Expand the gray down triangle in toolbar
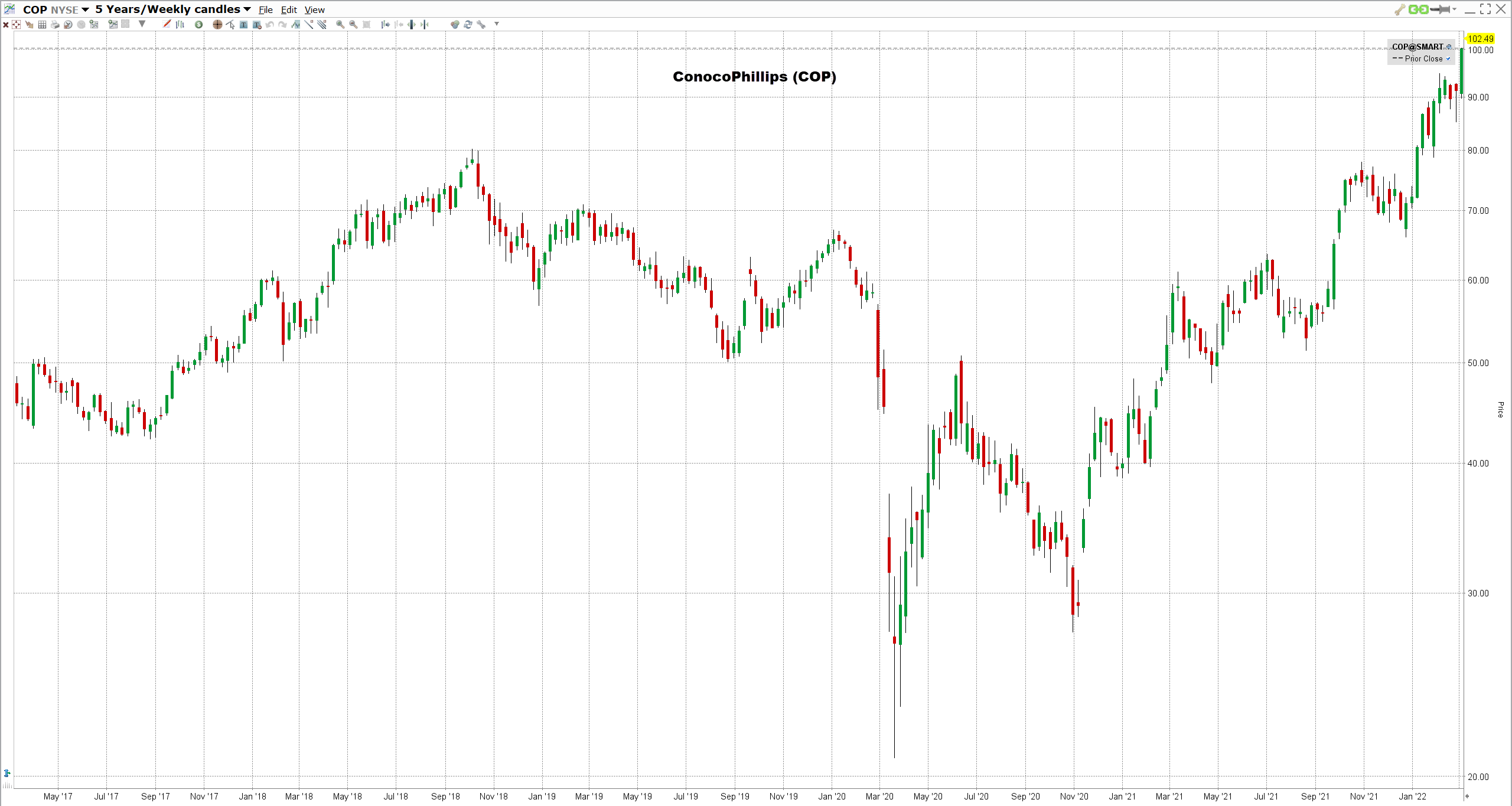The width and height of the screenshot is (1512, 806). coord(142,24)
